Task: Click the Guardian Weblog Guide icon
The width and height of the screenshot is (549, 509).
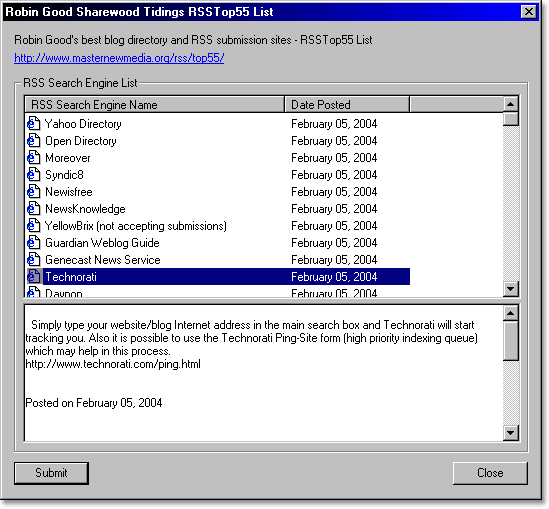Action: (33, 243)
